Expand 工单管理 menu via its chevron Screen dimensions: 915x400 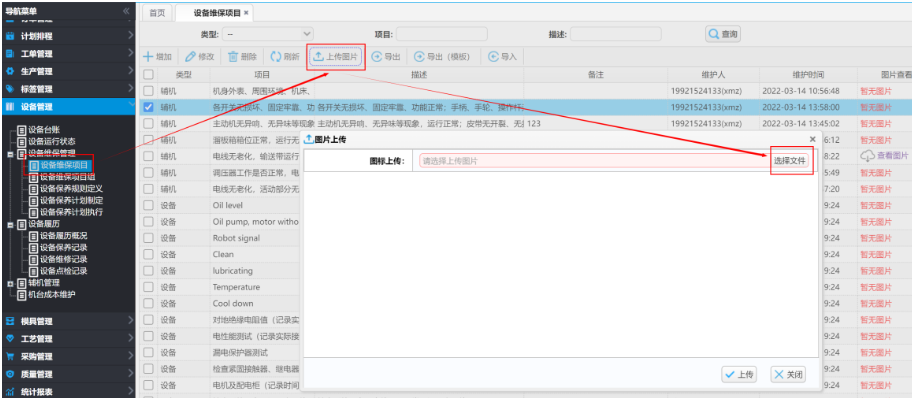tap(130, 53)
